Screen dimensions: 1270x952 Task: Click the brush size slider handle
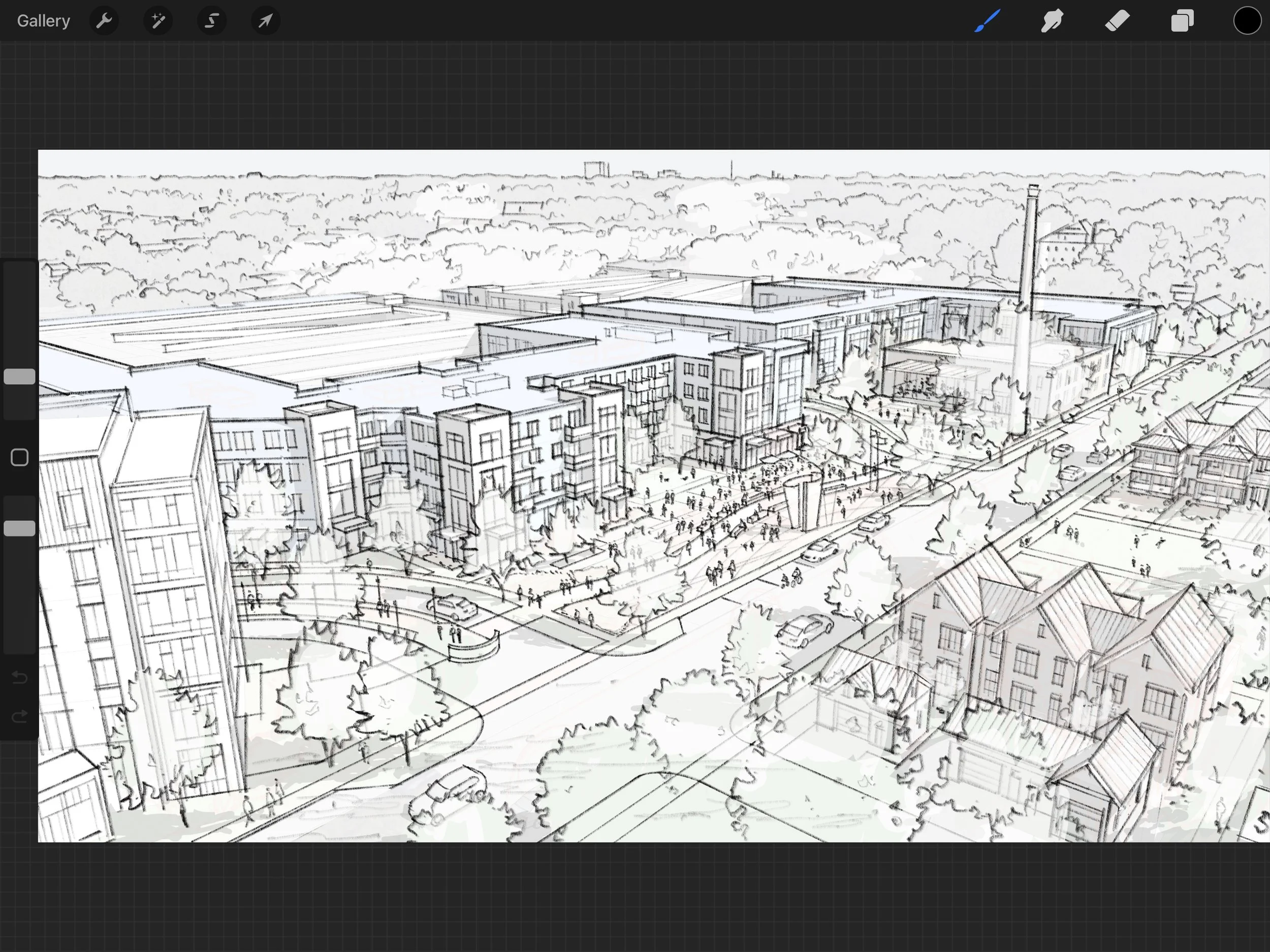click(19, 376)
